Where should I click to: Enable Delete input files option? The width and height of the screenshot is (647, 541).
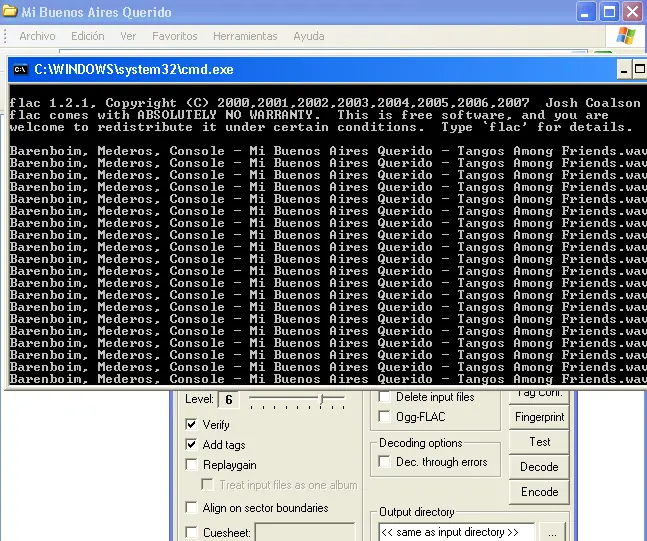click(384, 397)
